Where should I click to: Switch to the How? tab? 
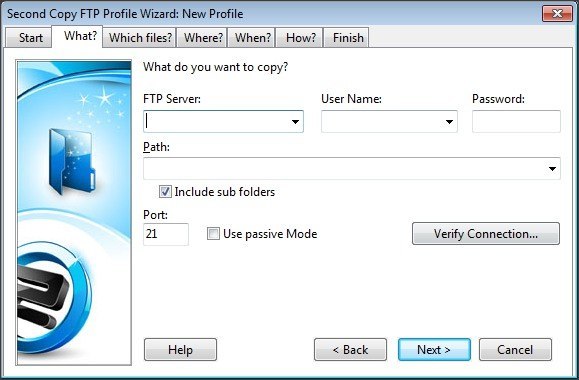pos(299,38)
